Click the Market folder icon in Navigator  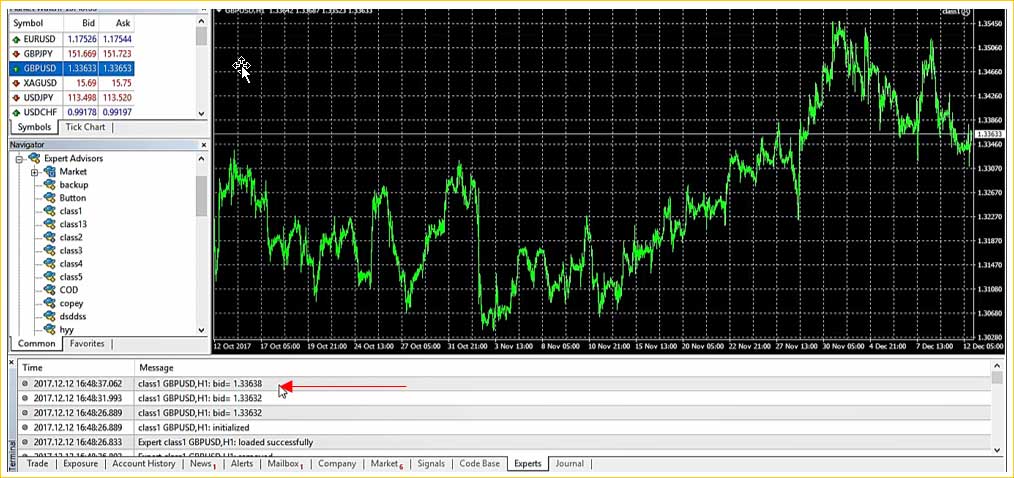(x=50, y=172)
